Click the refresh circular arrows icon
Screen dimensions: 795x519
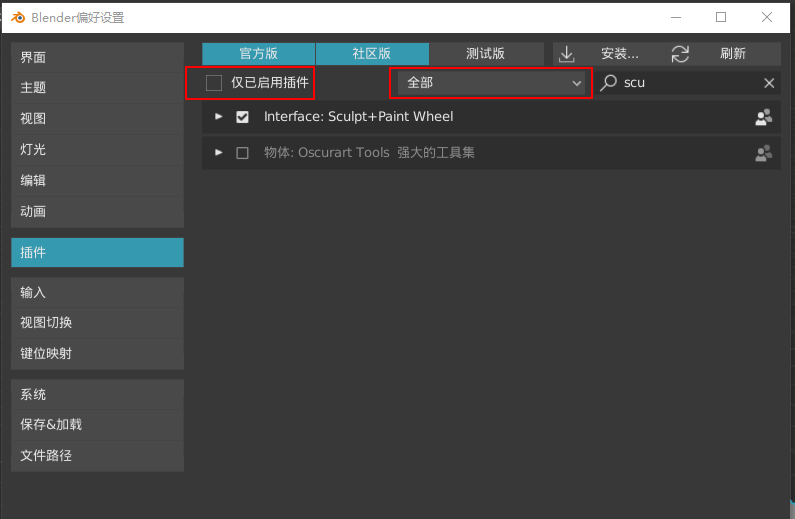click(x=680, y=54)
